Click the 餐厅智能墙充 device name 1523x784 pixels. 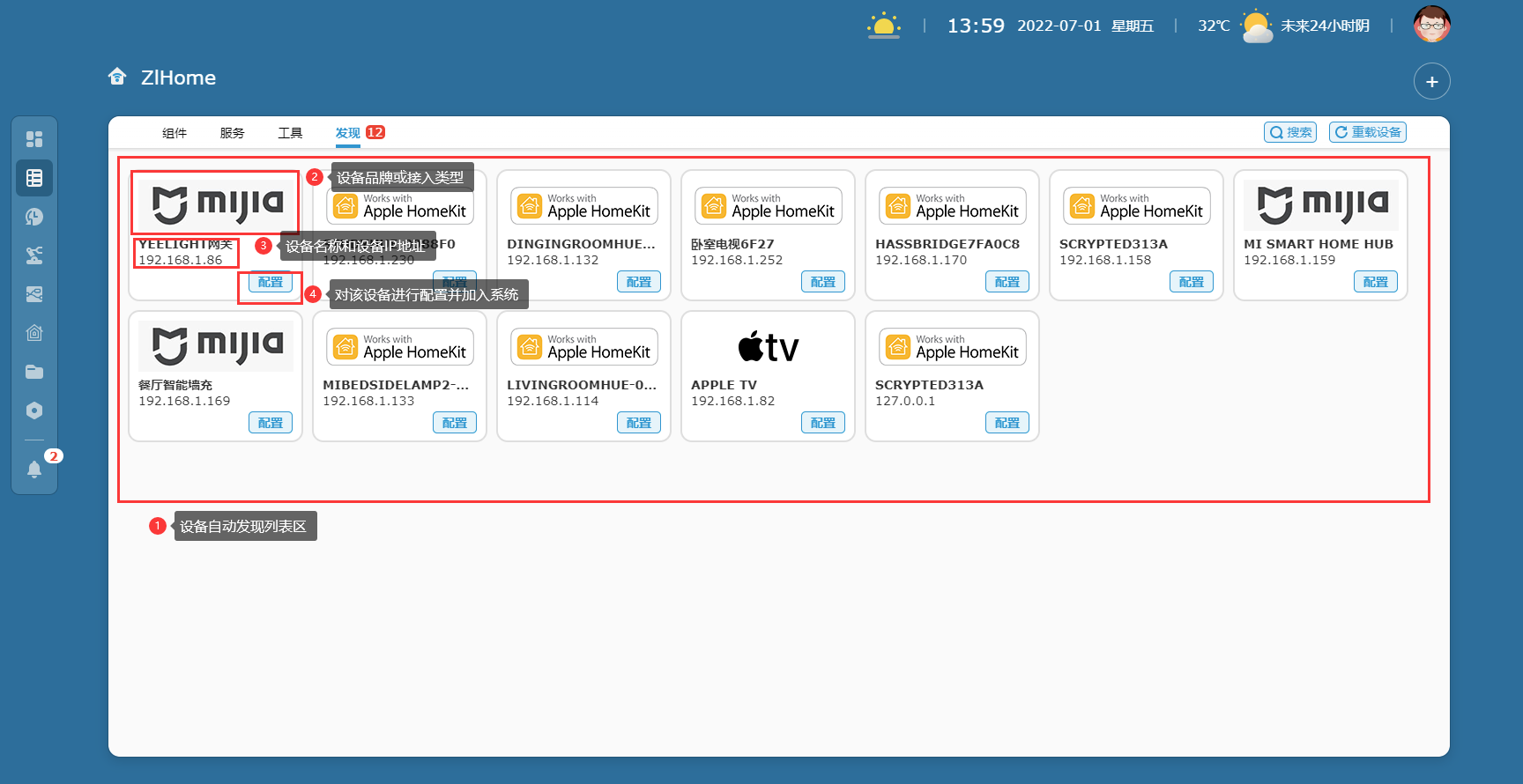175,385
